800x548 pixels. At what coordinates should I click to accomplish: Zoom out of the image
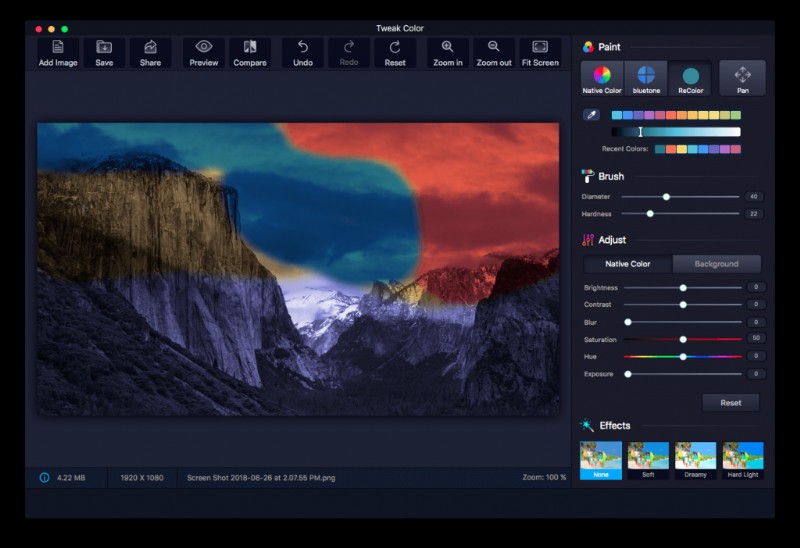pyautogui.click(x=494, y=53)
